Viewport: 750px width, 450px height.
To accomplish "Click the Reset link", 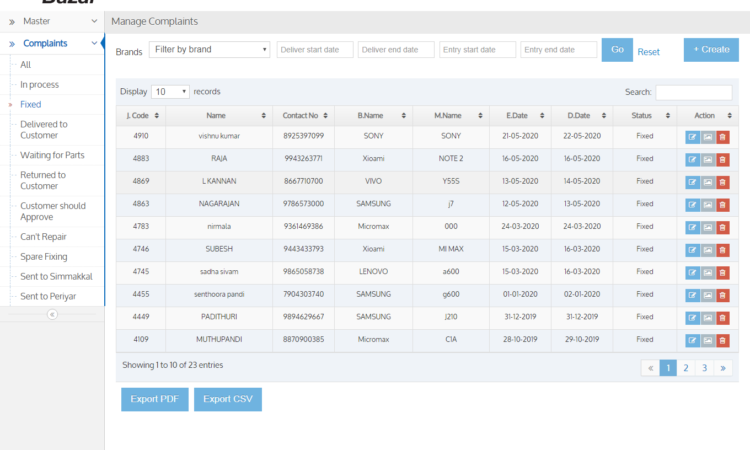I will point(649,51).
